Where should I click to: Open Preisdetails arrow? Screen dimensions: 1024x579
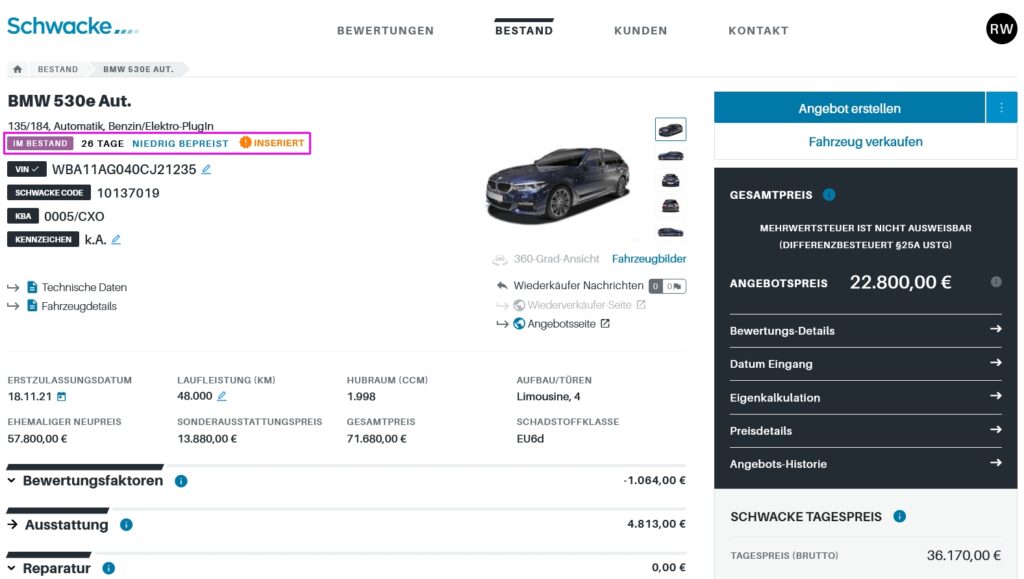995,430
